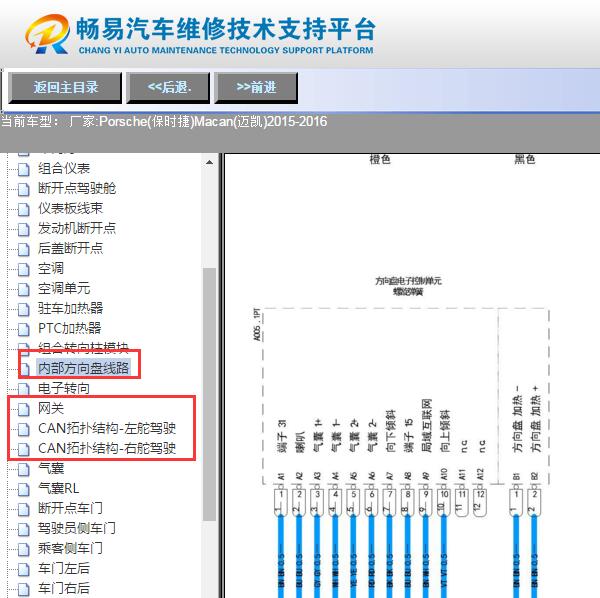600x598 pixels.
Task: Click the document icon beside 乘客侧车门
Action: [24, 549]
